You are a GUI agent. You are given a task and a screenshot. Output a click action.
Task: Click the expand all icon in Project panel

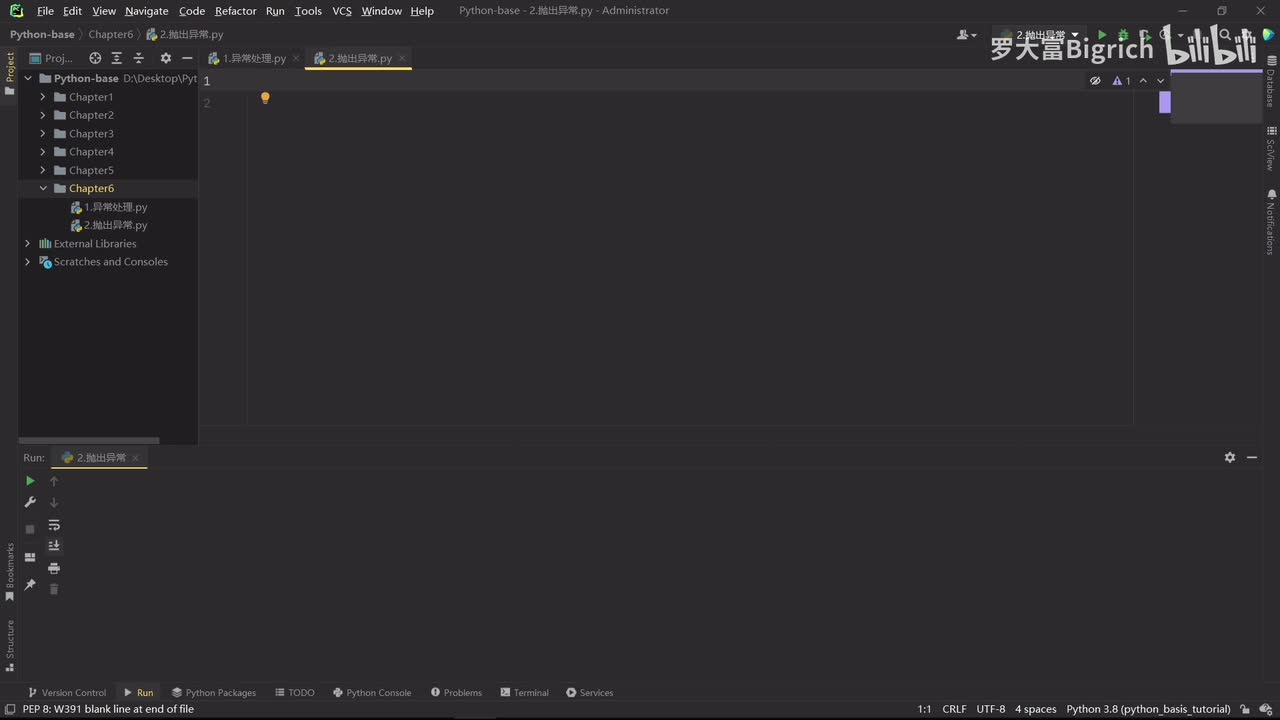117,58
